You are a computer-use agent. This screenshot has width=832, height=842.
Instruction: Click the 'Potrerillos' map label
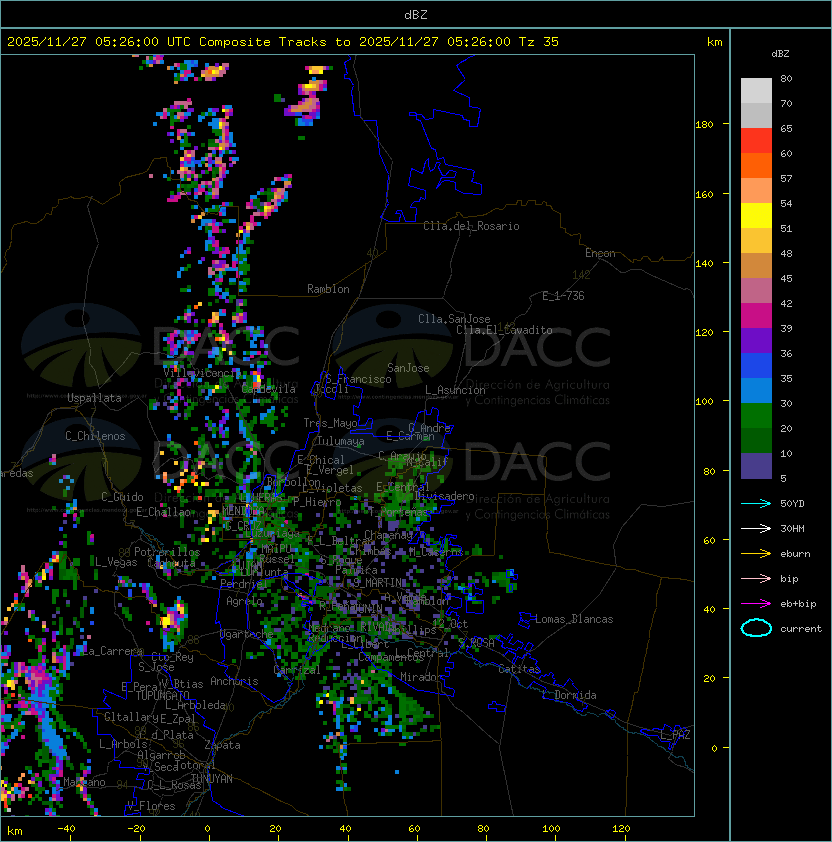point(167,552)
